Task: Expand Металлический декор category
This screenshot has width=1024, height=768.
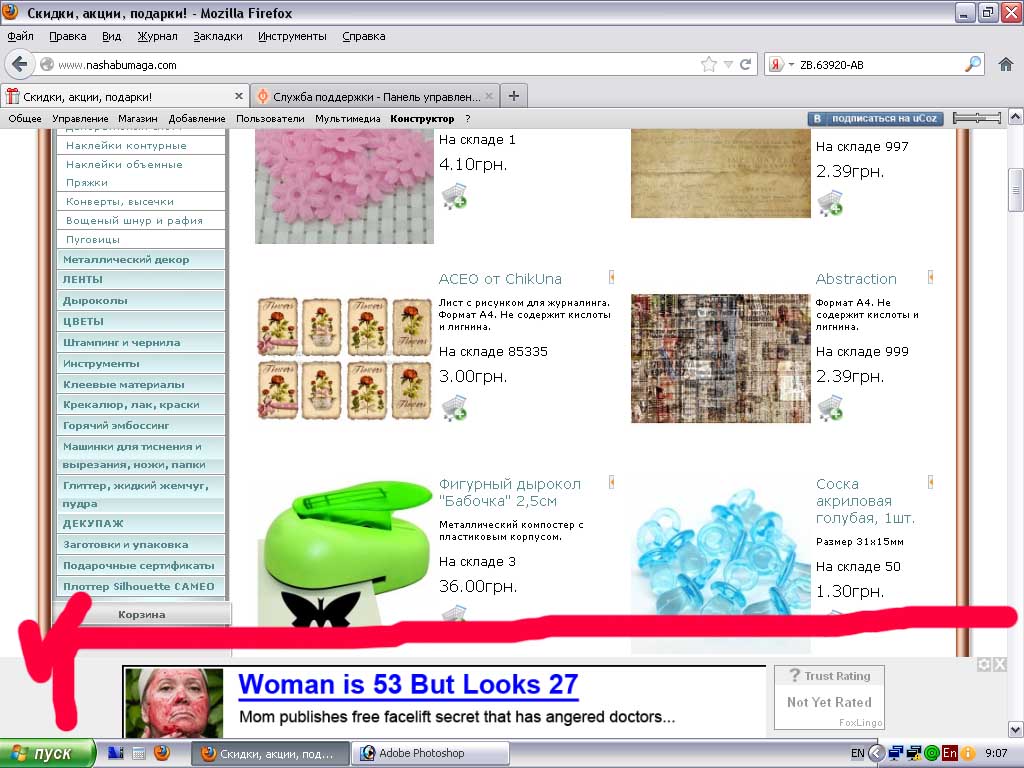Action: (142, 259)
